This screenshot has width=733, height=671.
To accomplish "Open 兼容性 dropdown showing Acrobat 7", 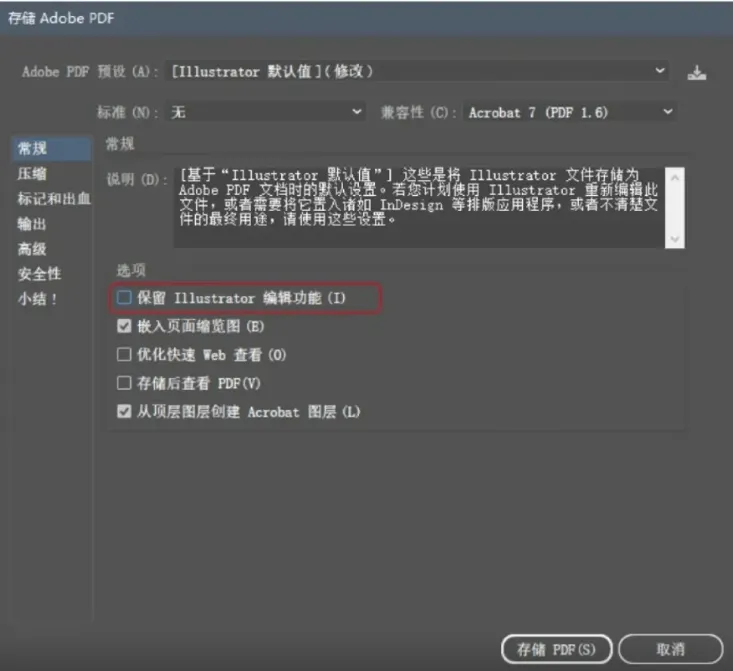I will pos(570,112).
